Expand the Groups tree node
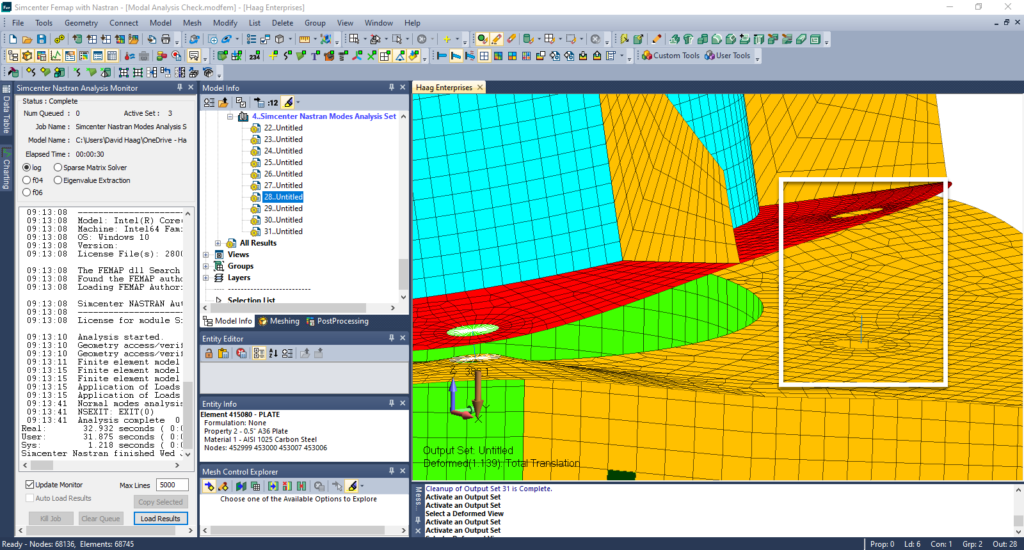 click(x=206, y=266)
